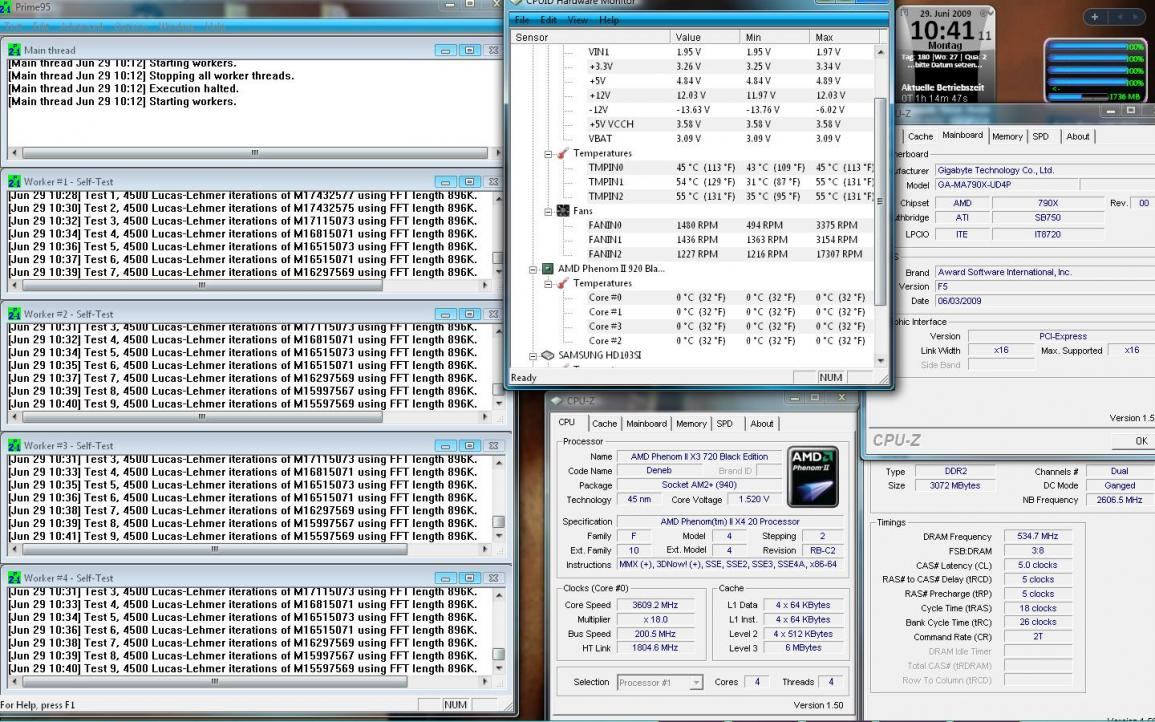Click the plus button on the desktop gadget bar
Image resolution: width=1155 pixels, height=722 pixels.
pyautogui.click(x=1095, y=17)
